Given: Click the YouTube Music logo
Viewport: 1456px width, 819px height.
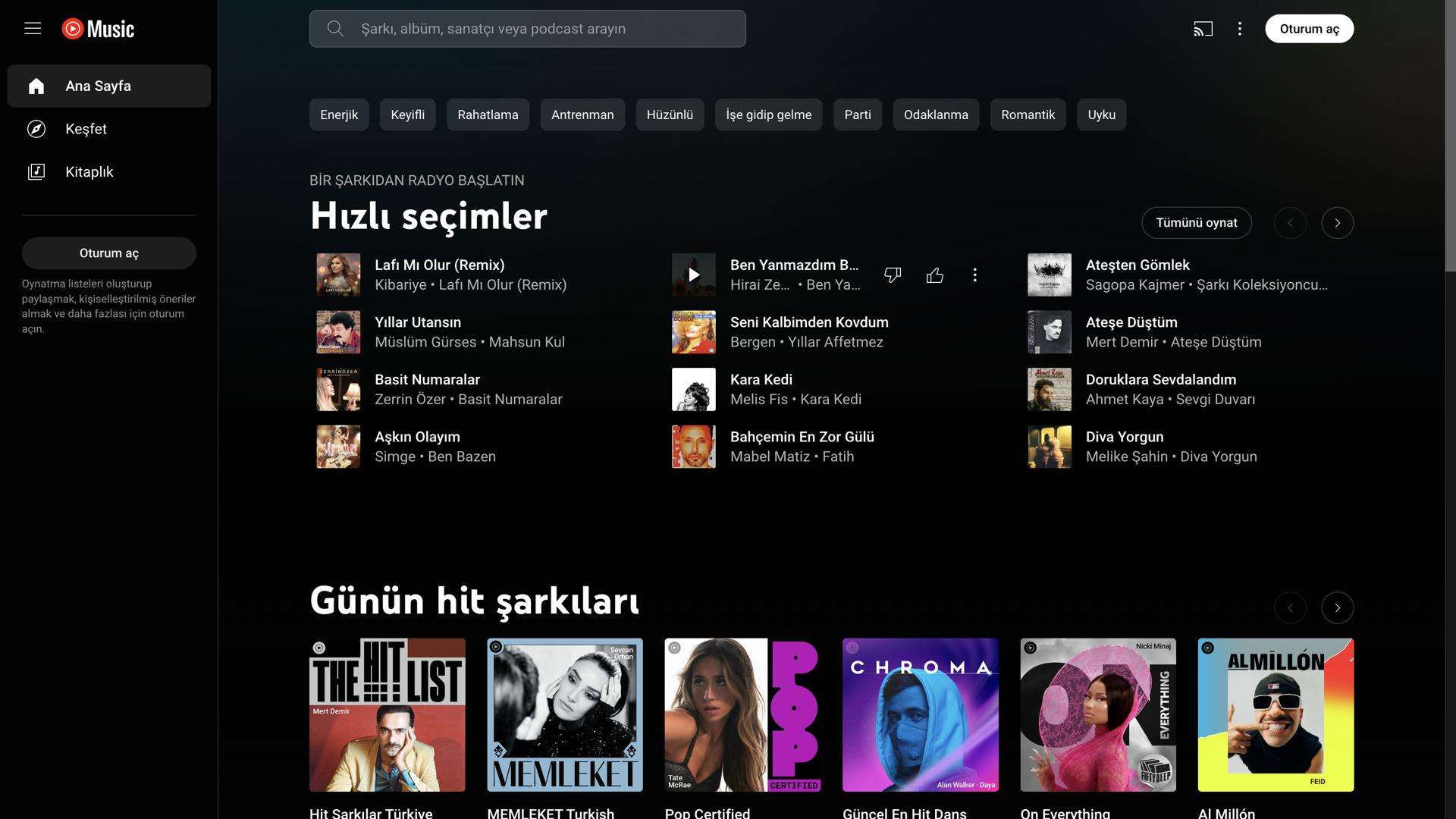Looking at the screenshot, I should pyautogui.click(x=97, y=28).
